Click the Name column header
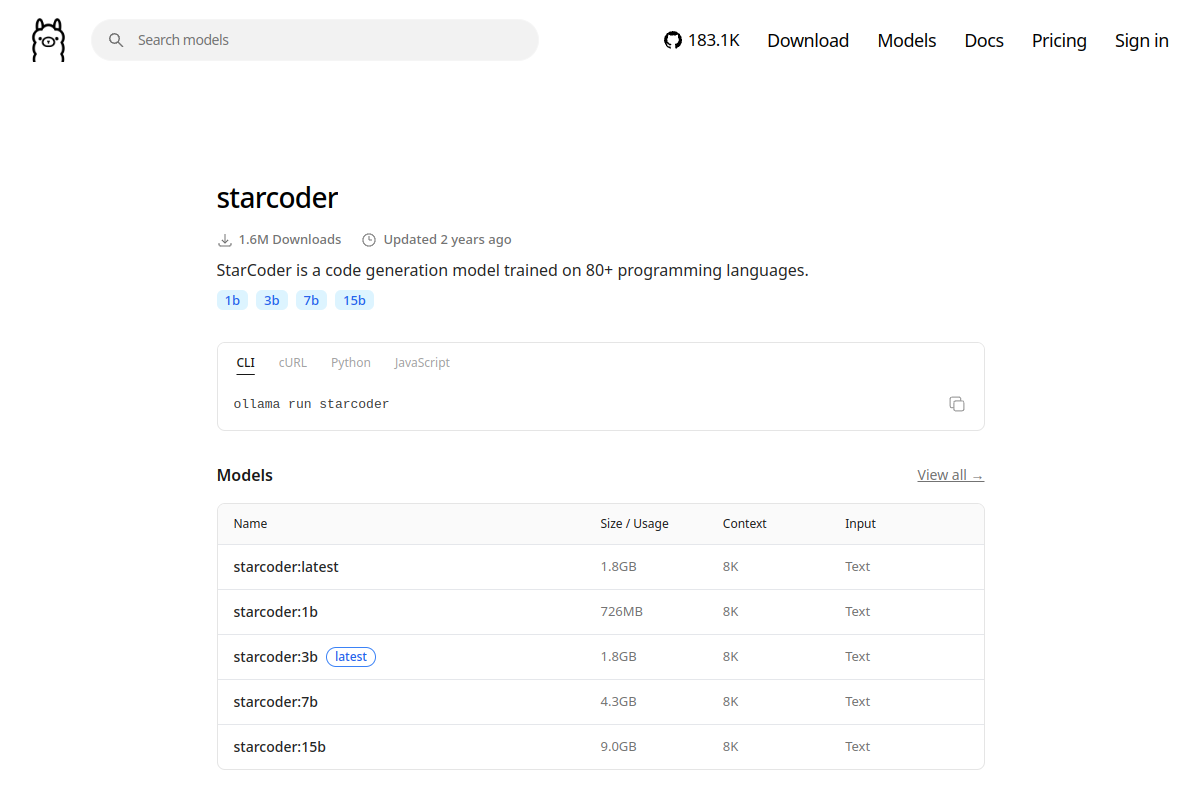This screenshot has height=800, width=1200. 250,524
